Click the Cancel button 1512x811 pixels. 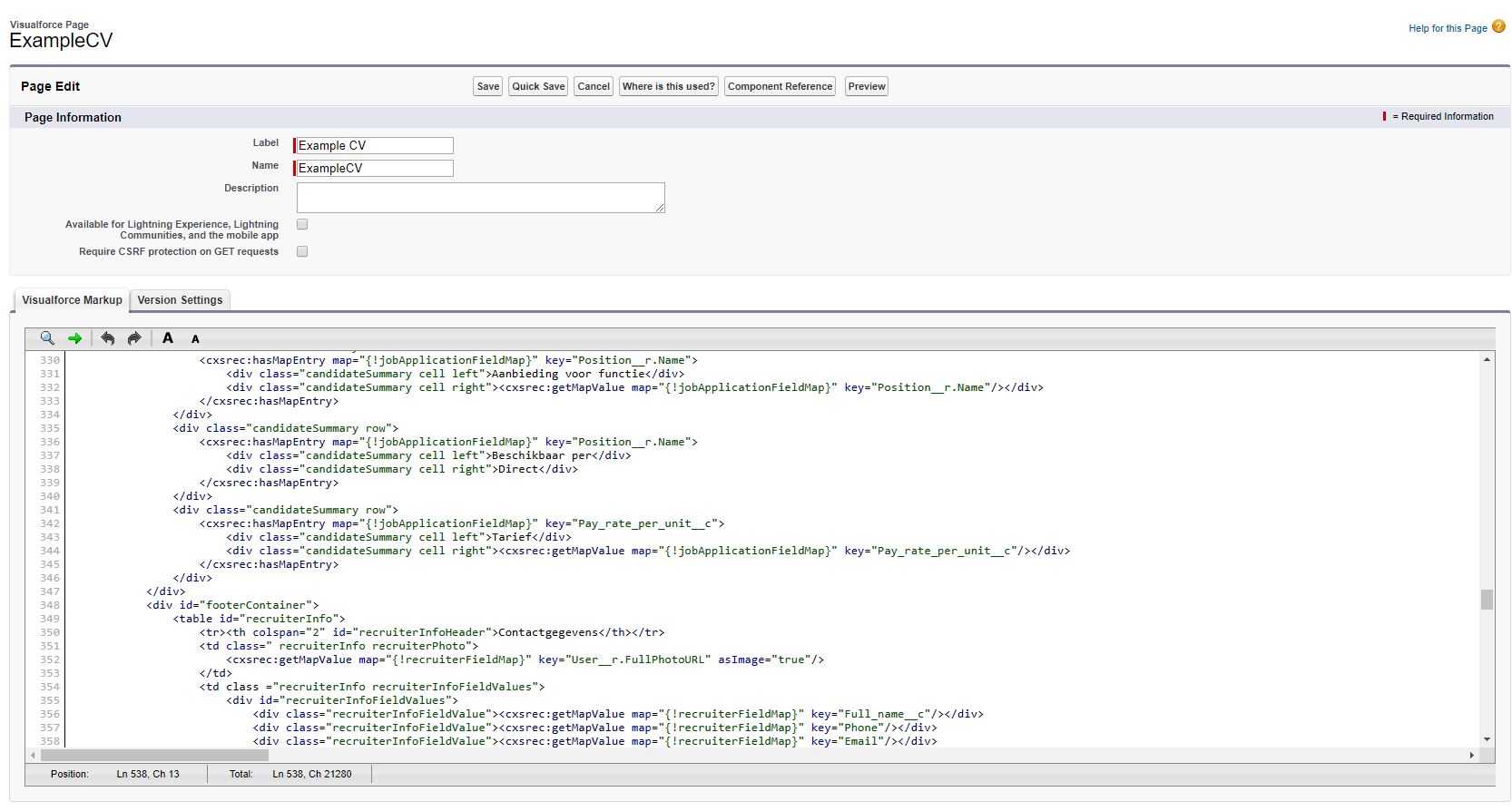pos(594,86)
